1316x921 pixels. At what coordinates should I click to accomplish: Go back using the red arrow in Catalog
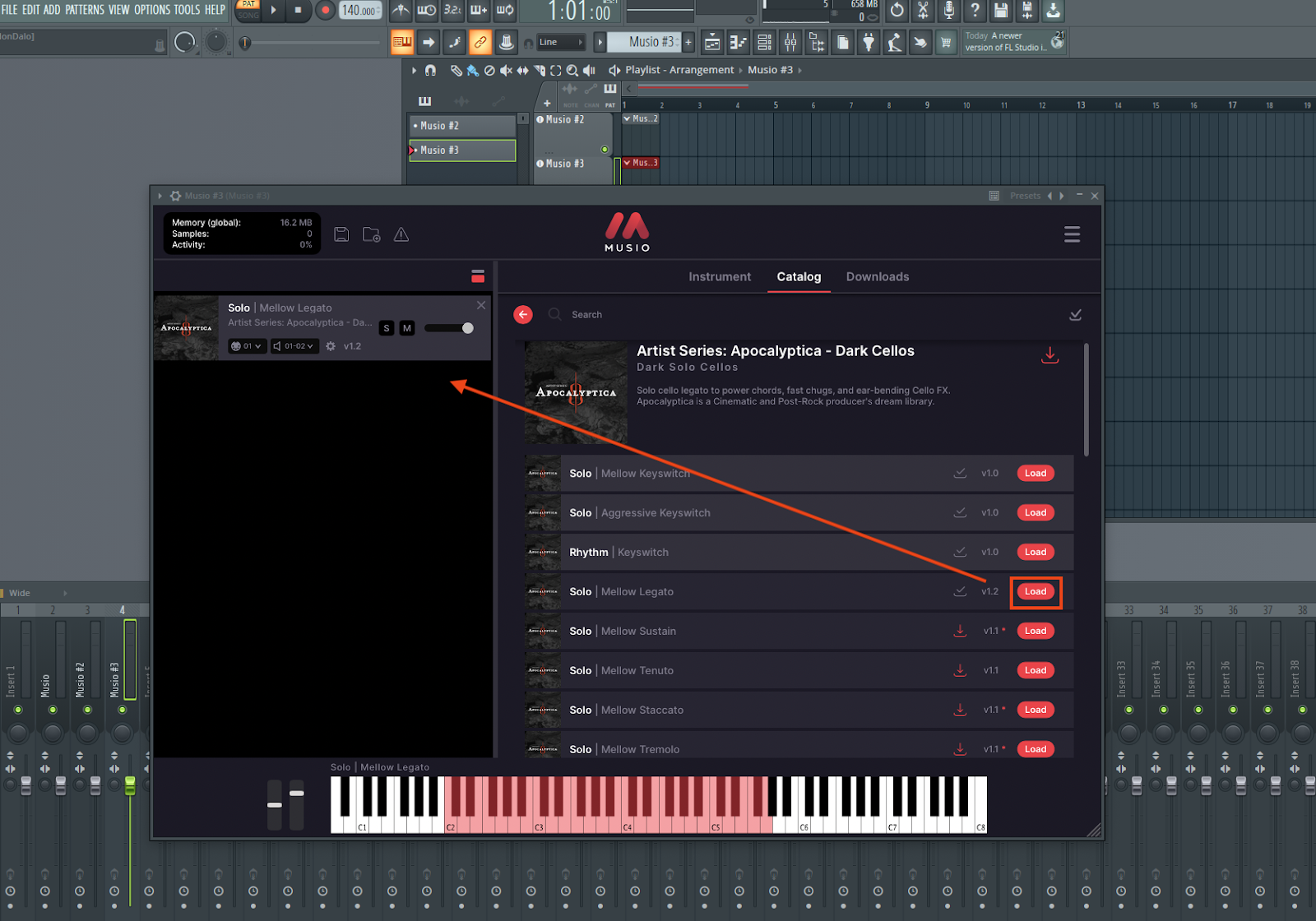(523, 315)
